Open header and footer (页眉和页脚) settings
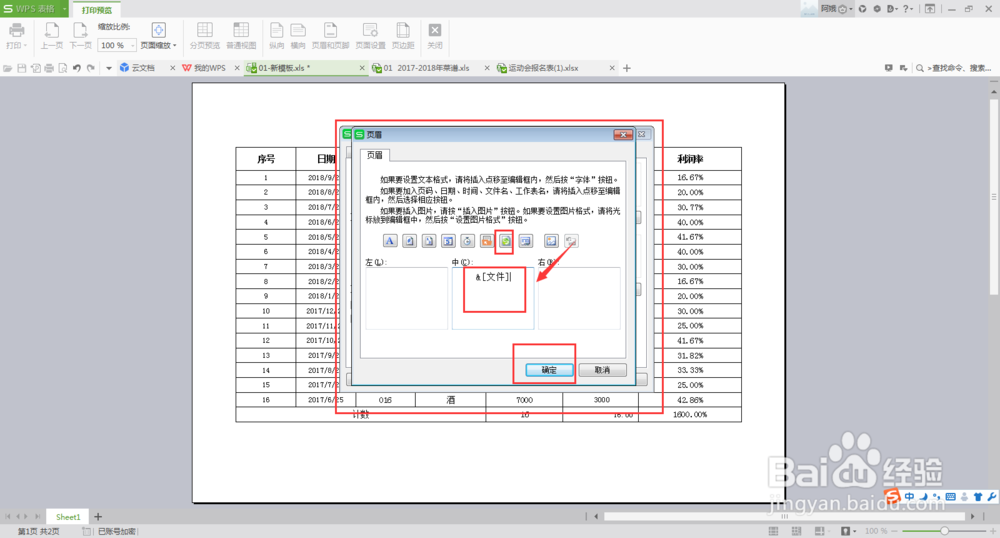The width and height of the screenshot is (1000, 538). [330, 36]
